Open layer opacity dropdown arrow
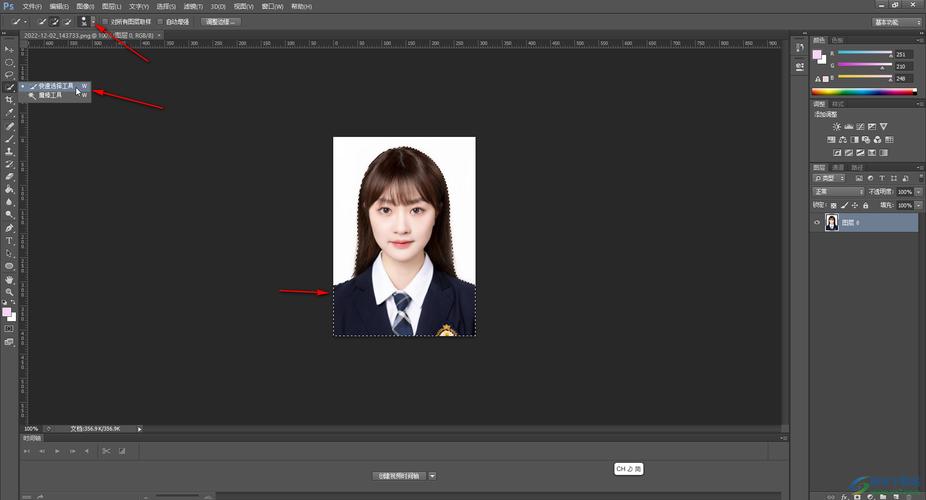This screenshot has width=926, height=500. 918,192
